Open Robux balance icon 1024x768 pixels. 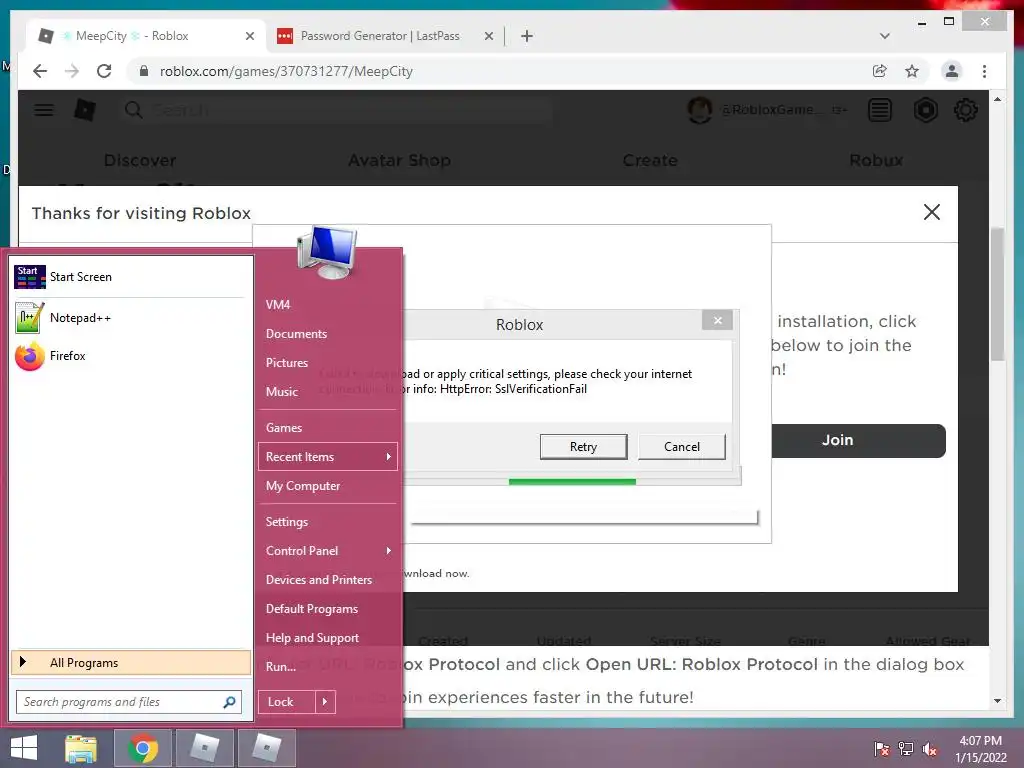(x=925, y=110)
